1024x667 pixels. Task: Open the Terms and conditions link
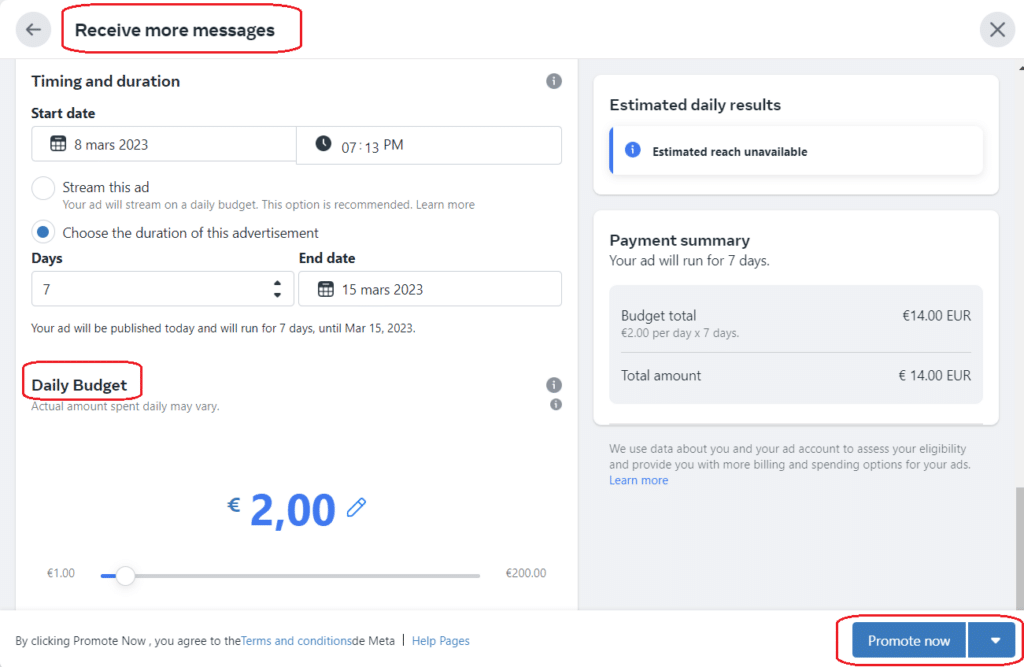[296, 641]
